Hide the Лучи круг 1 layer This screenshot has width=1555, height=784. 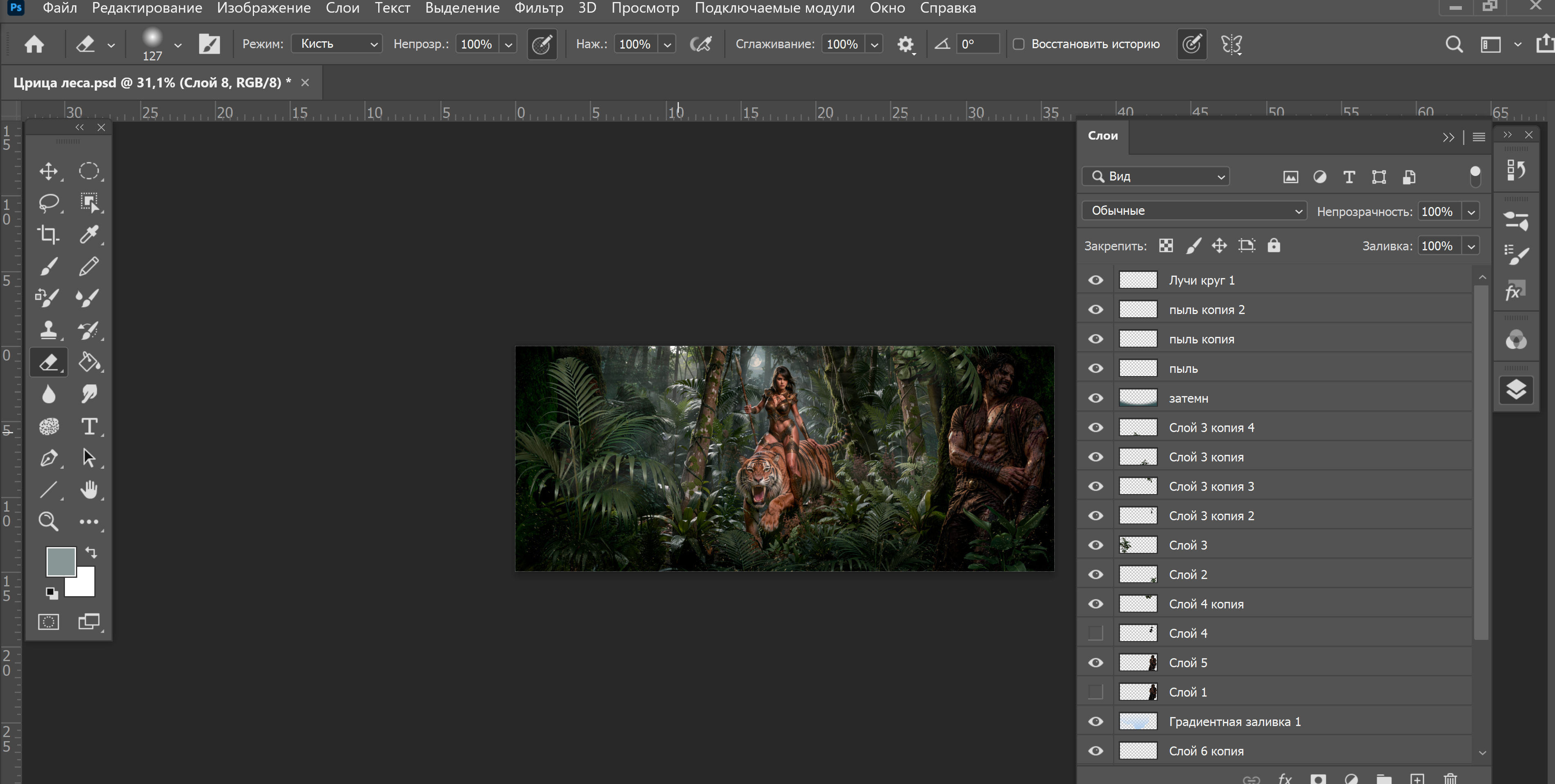[1095, 280]
